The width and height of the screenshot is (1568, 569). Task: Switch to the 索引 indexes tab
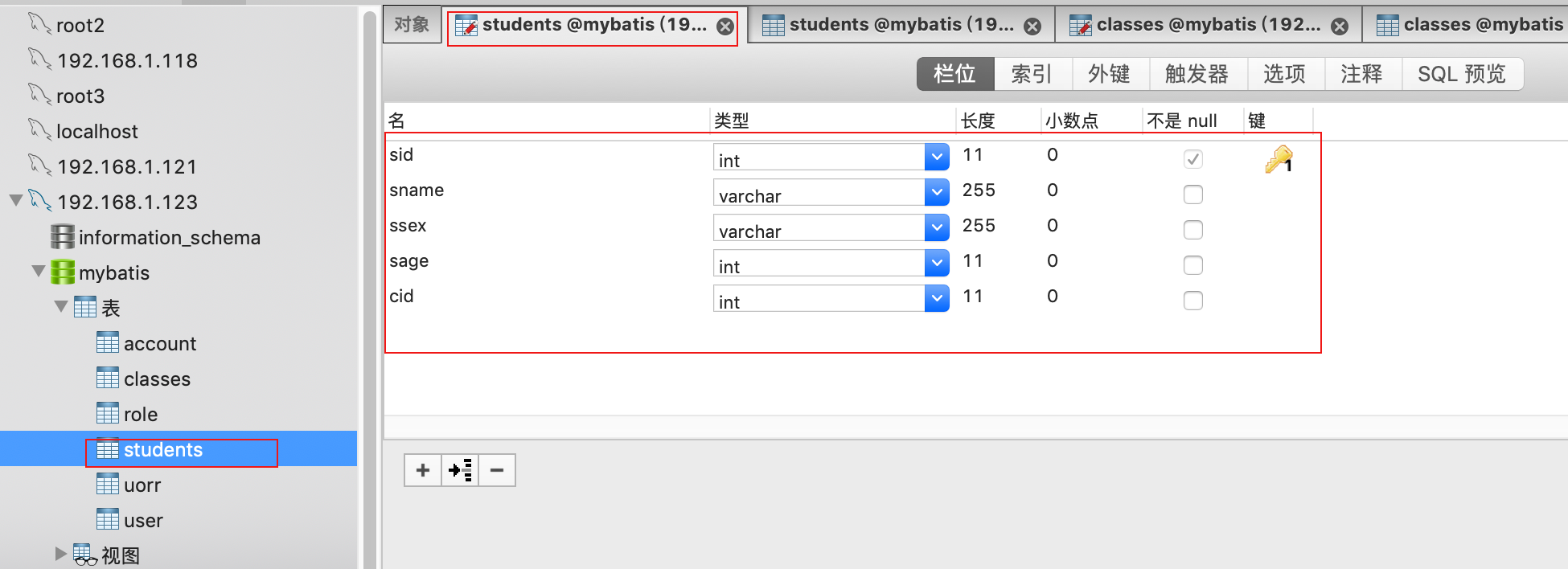(x=1032, y=75)
